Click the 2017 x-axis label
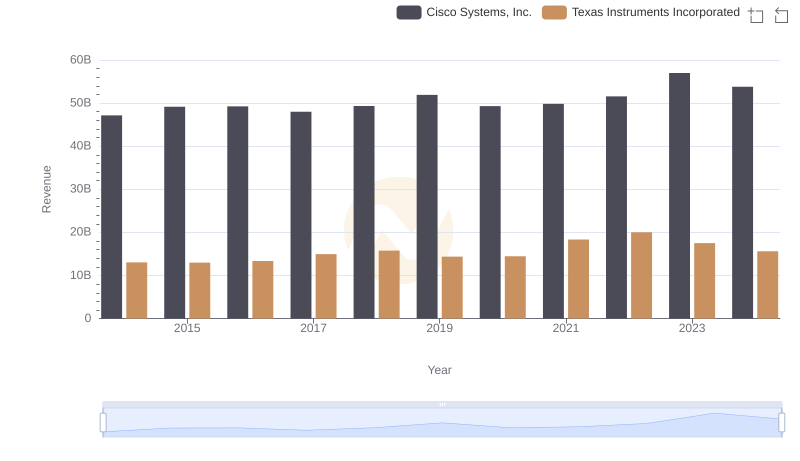The image size is (800, 461). pos(313,328)
